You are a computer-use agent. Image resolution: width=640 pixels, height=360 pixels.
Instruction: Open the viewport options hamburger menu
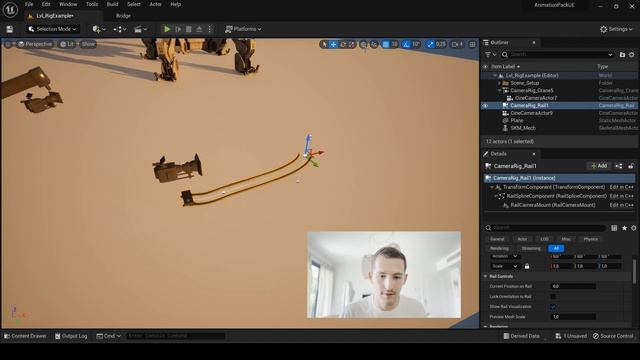pos(8,44)
